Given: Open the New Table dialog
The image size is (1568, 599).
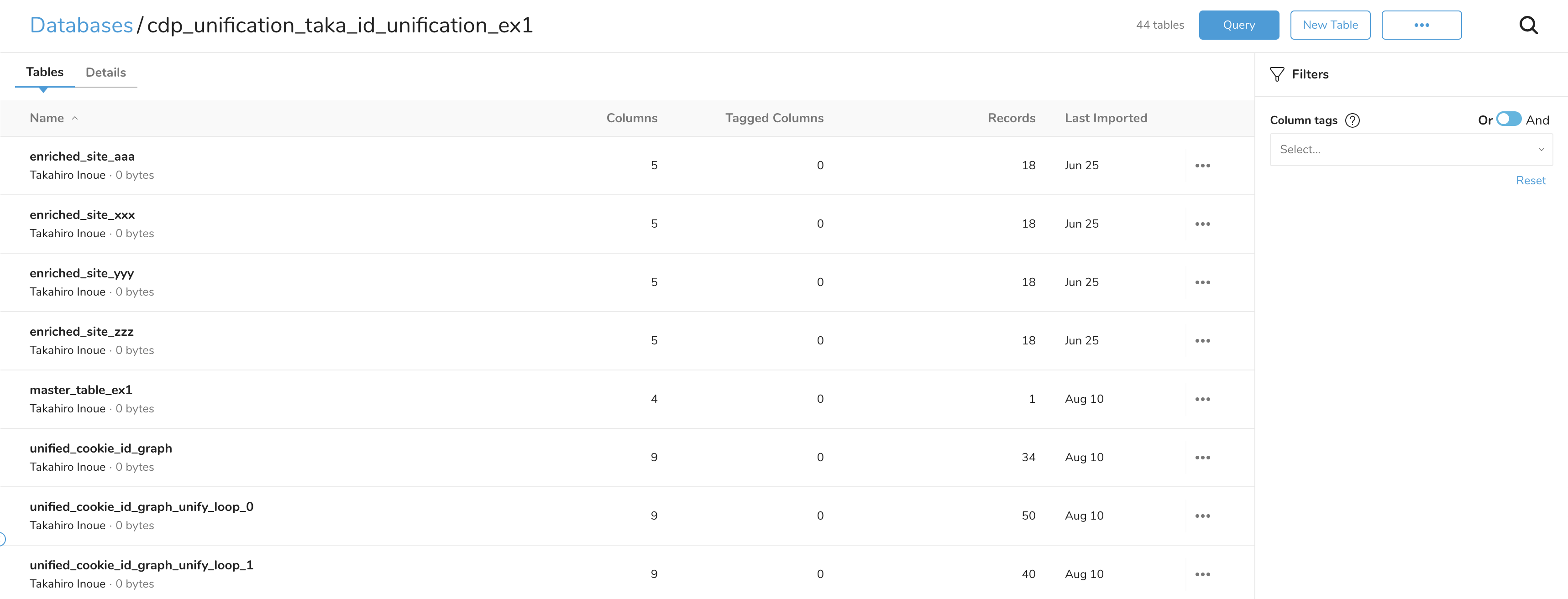Looking at the screenshot, I should click(1330, 25).
